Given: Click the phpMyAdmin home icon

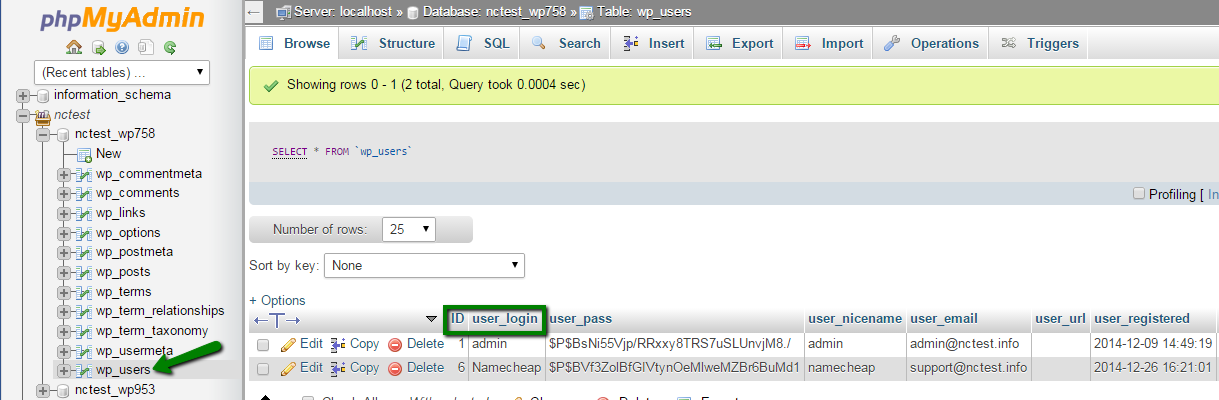Looking at the screenshot, I should click(x=74, y=47).
